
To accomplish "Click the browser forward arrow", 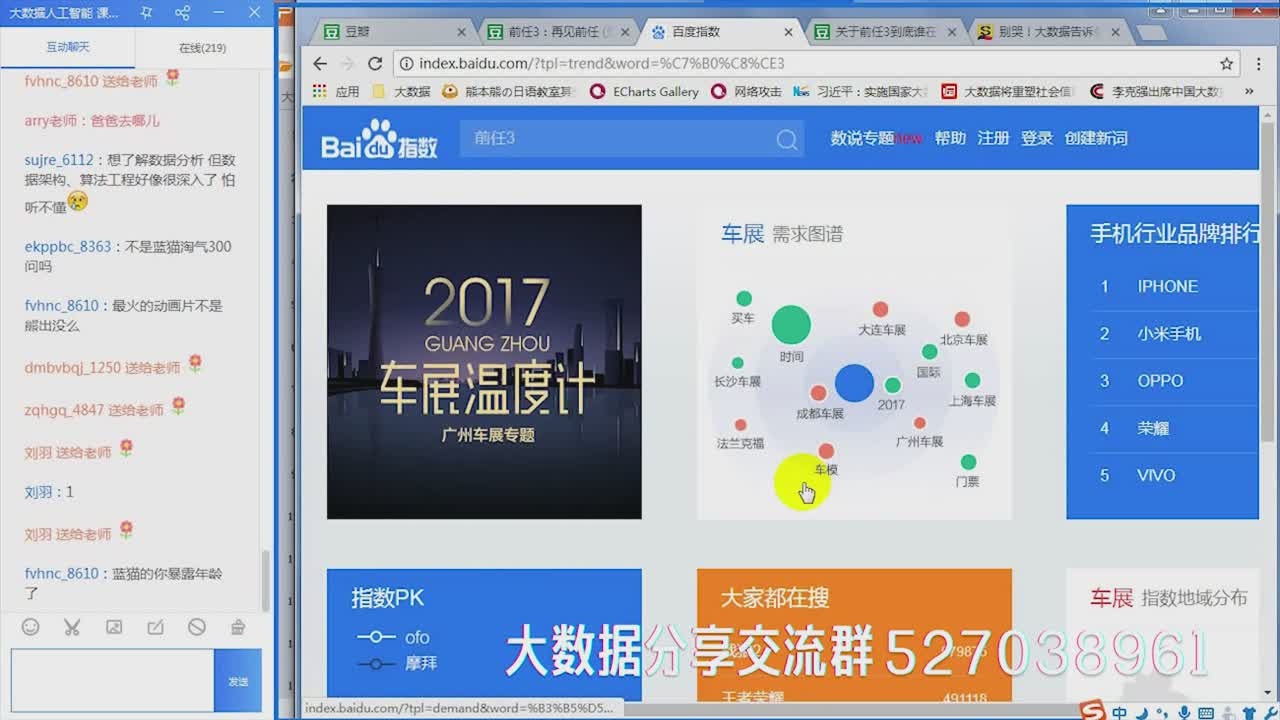I will click(x=347, y=63).
